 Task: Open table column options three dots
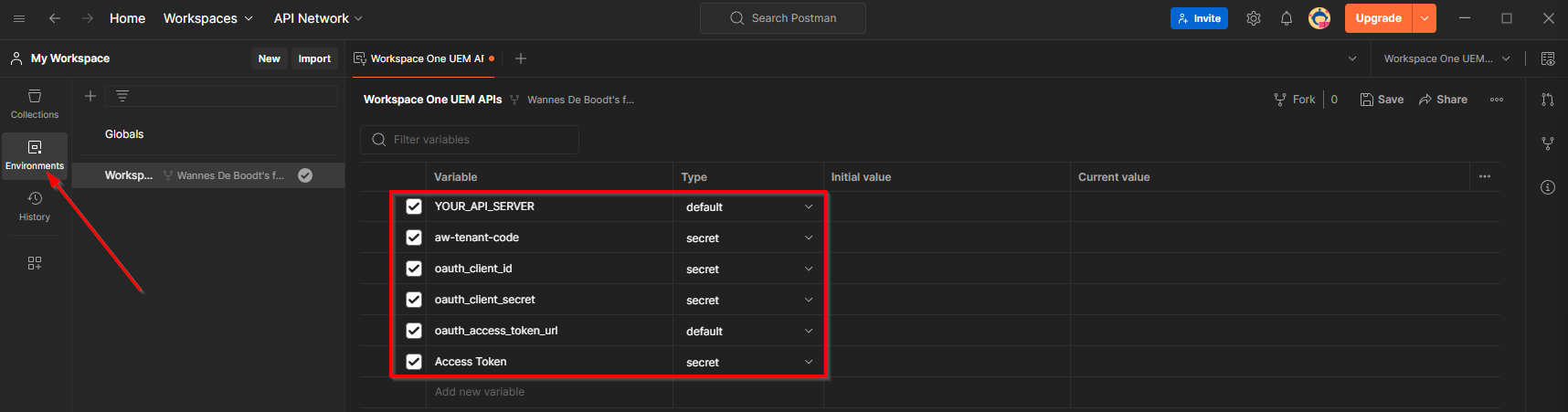tap(1485, 176)
